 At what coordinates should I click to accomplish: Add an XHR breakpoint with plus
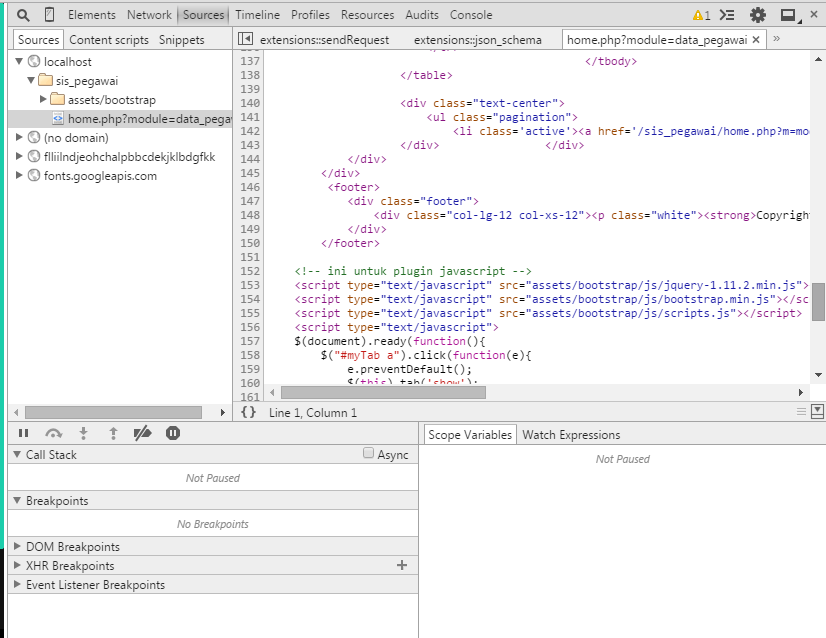402,565
